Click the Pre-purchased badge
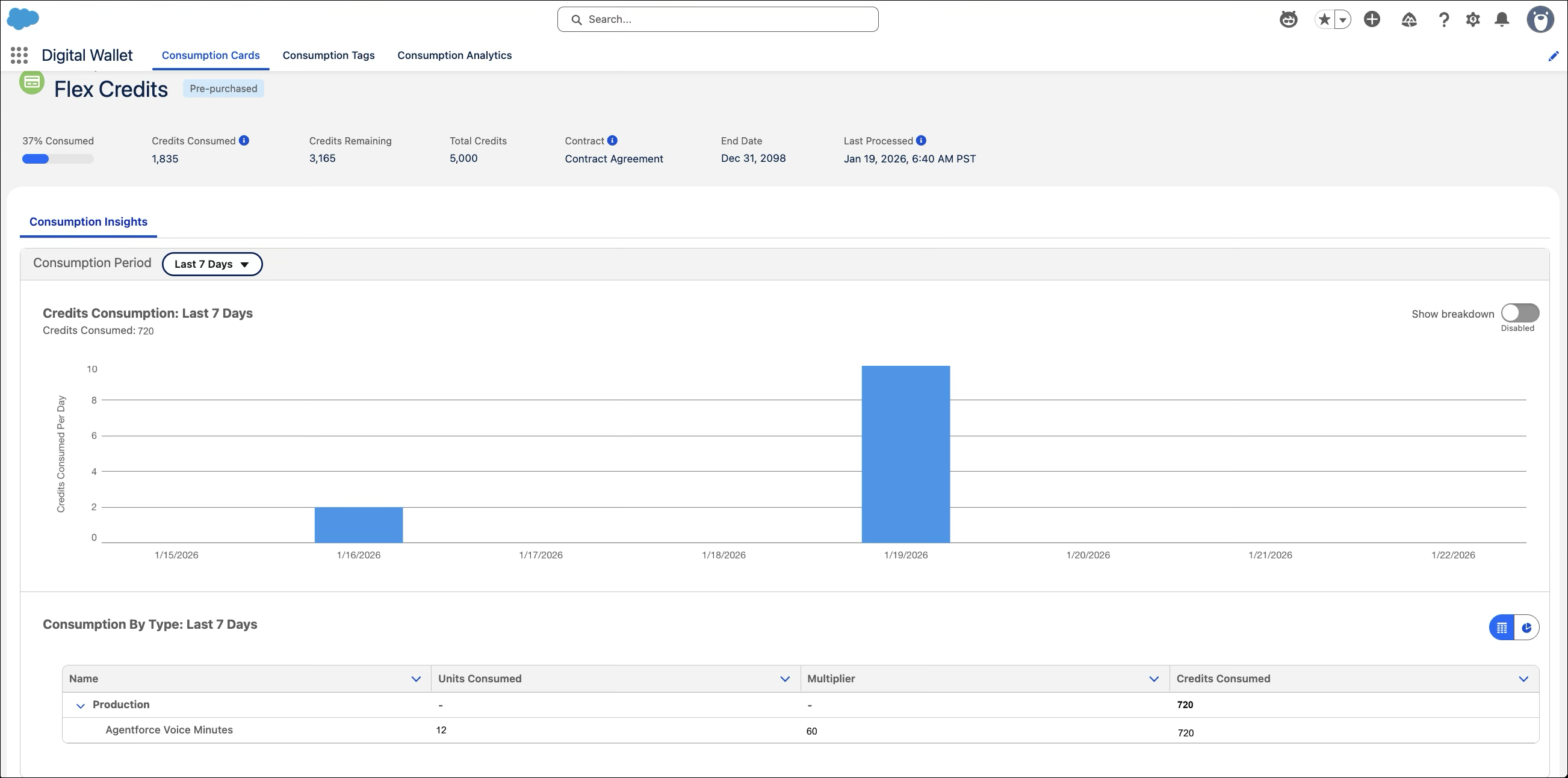 [x=223, y=89]
